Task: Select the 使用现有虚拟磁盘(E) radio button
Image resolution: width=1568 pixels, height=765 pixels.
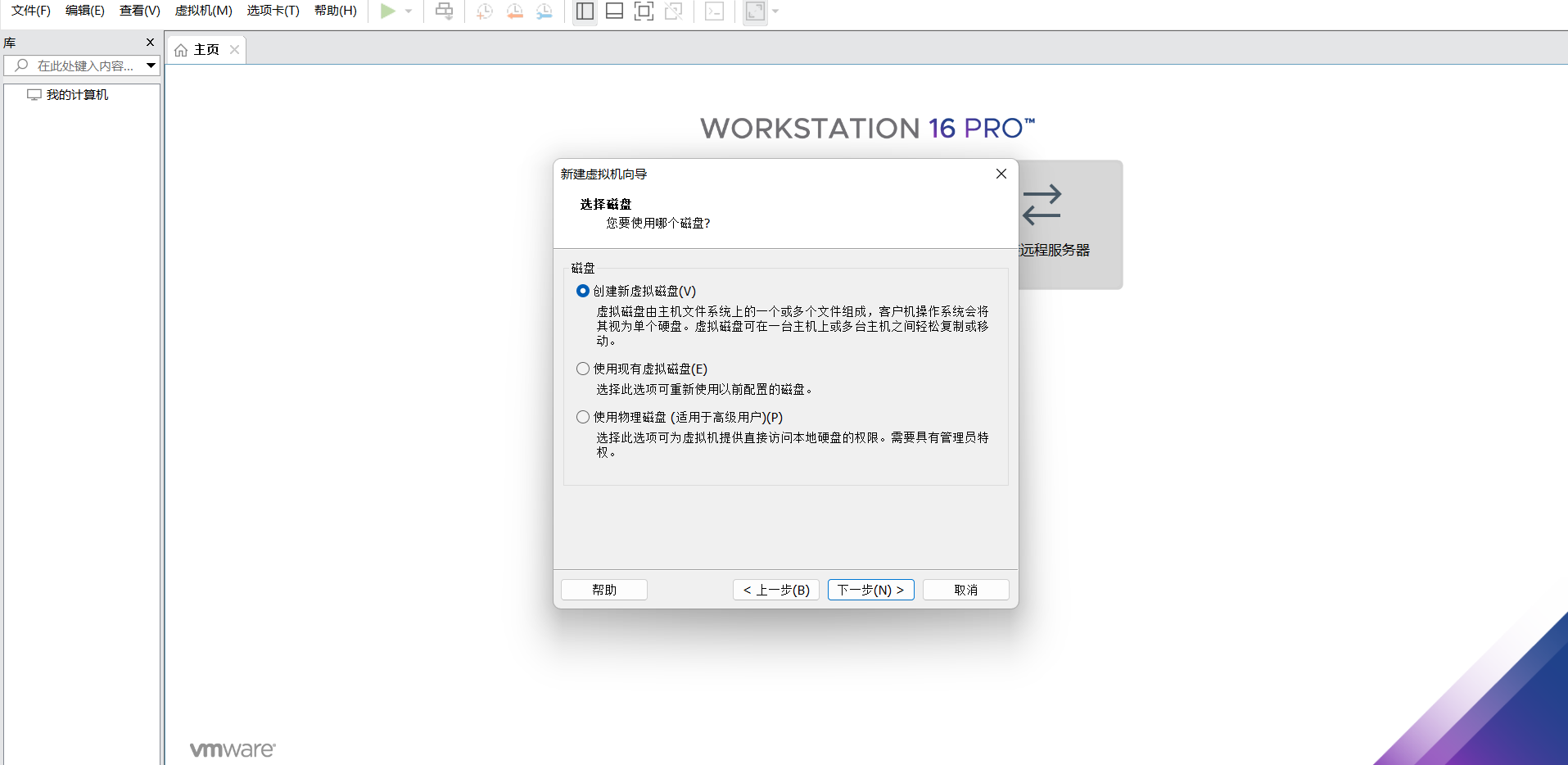Action: (x=583, y=369)
